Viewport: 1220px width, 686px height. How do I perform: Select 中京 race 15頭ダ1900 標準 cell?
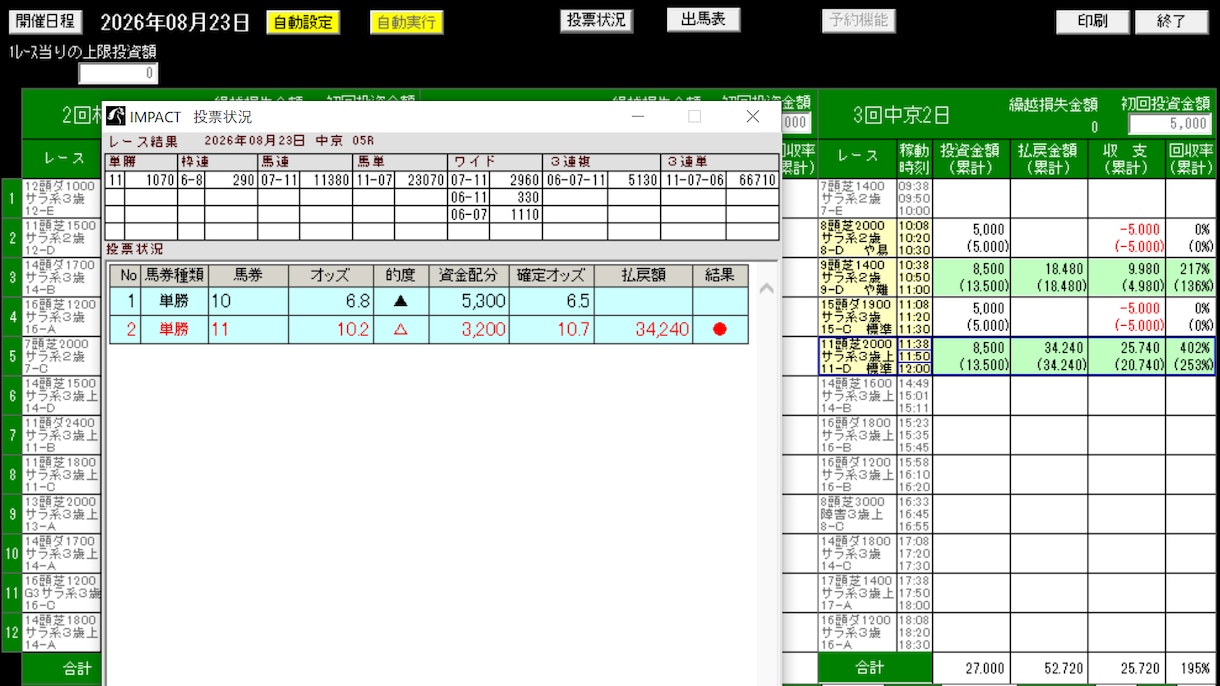coord(857,317)
